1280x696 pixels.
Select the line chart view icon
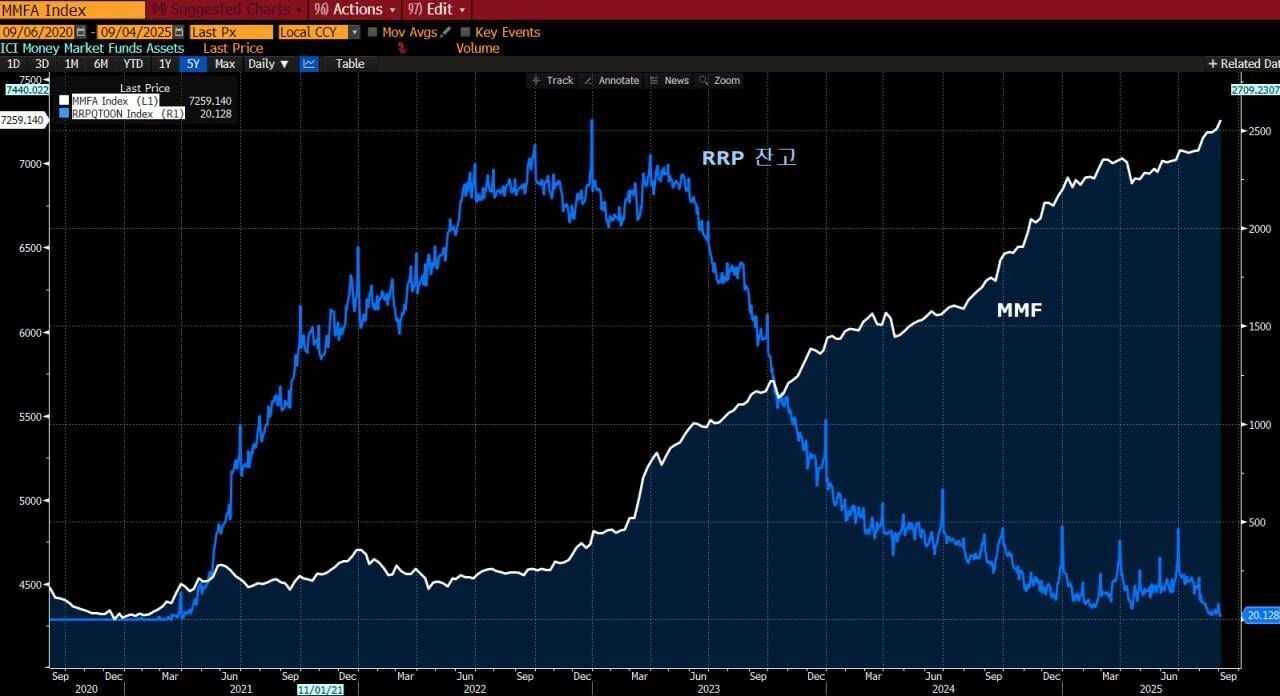(309, 64)
